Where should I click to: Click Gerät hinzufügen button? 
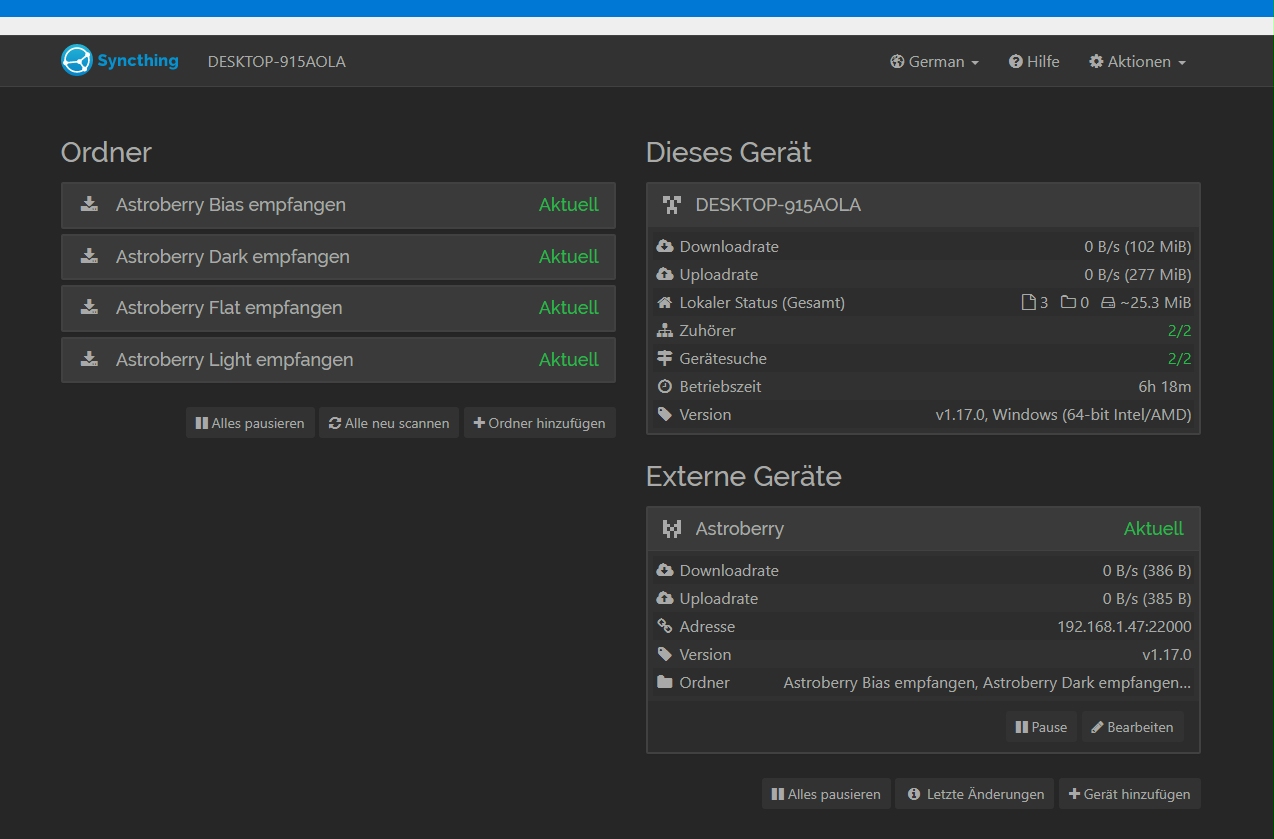point(1130,794)
